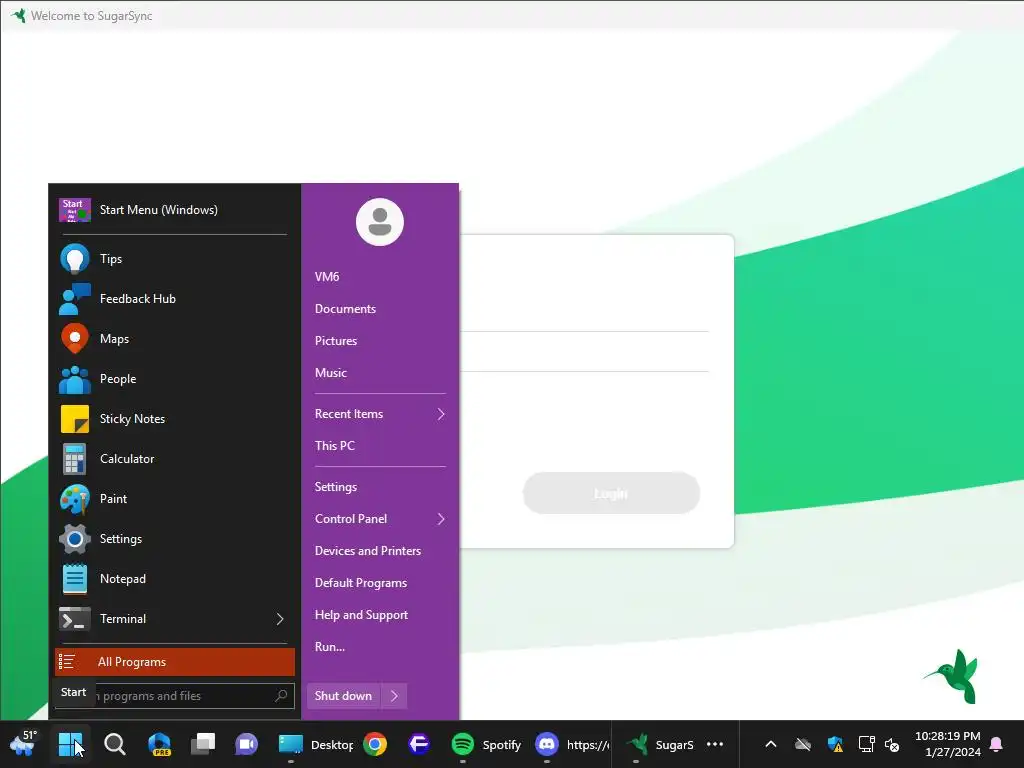Open Tips app icon in Start menu

pyautogui.click(x=74, y=259)
